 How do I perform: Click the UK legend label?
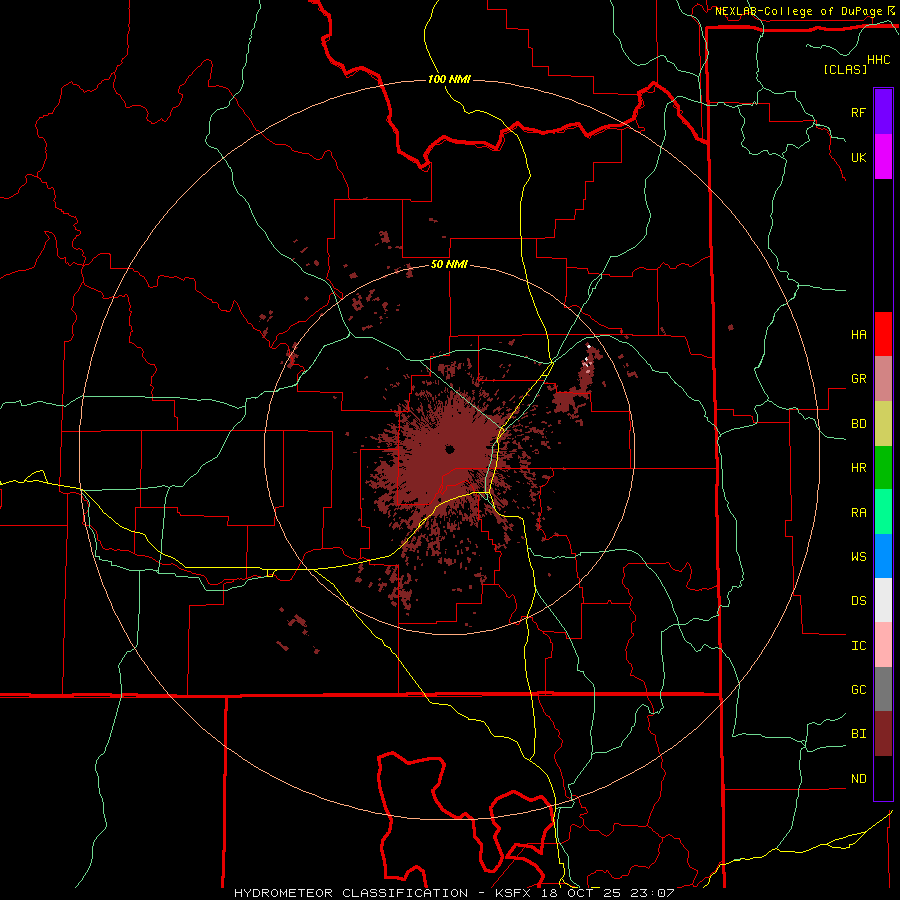point(858,158)
